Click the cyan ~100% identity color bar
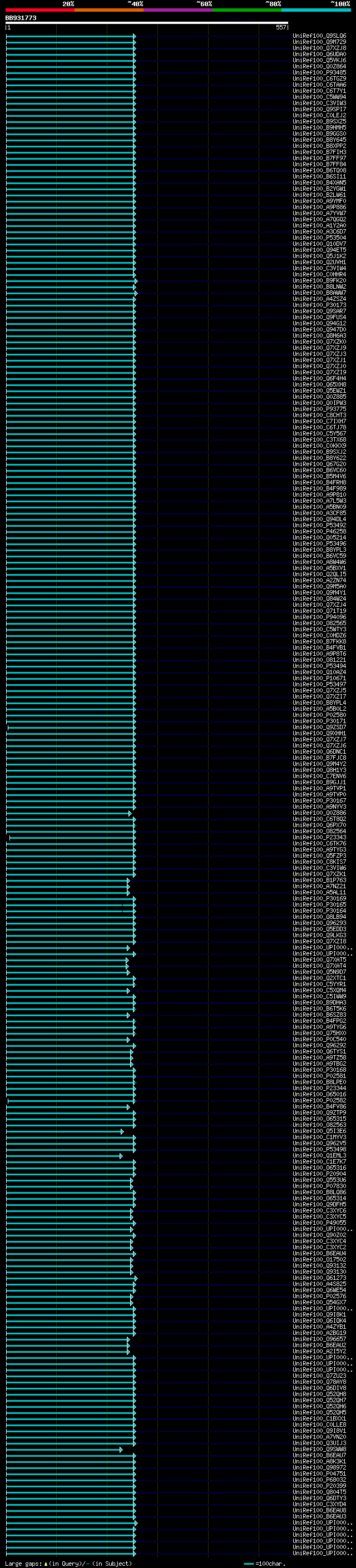356x1568 pixels. pyautogui.click(x=316, y=10)
